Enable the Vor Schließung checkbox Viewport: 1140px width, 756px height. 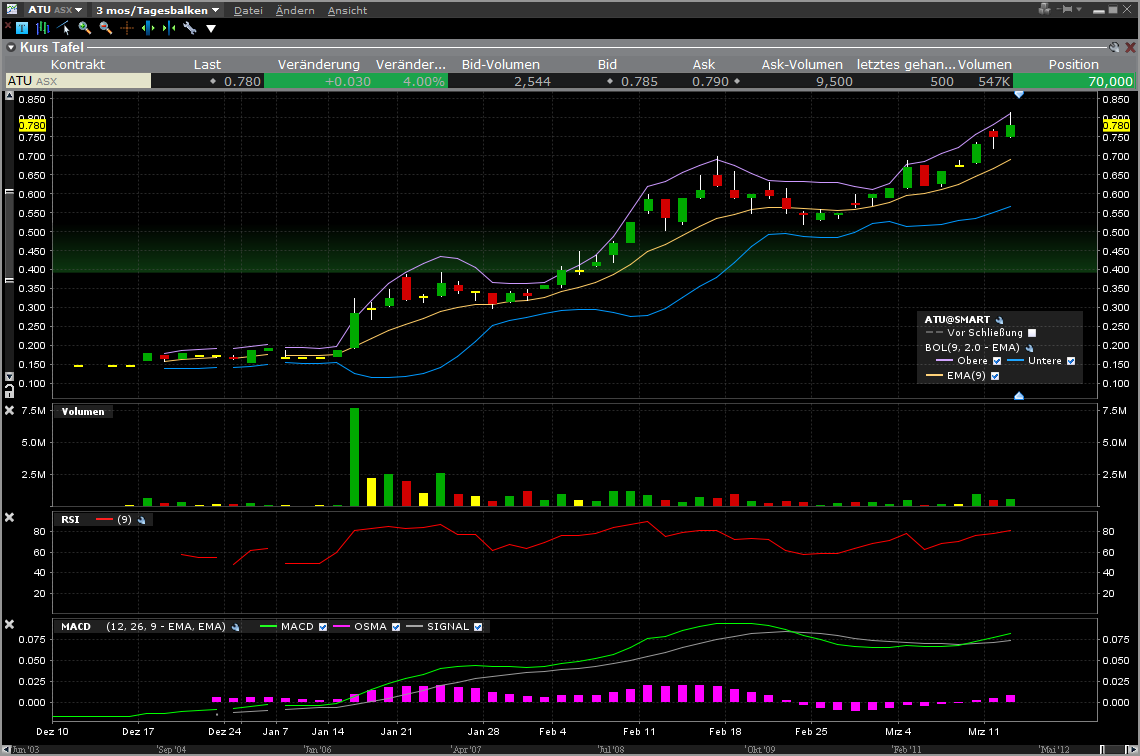pyautogui.click(x=1032, y=333)
